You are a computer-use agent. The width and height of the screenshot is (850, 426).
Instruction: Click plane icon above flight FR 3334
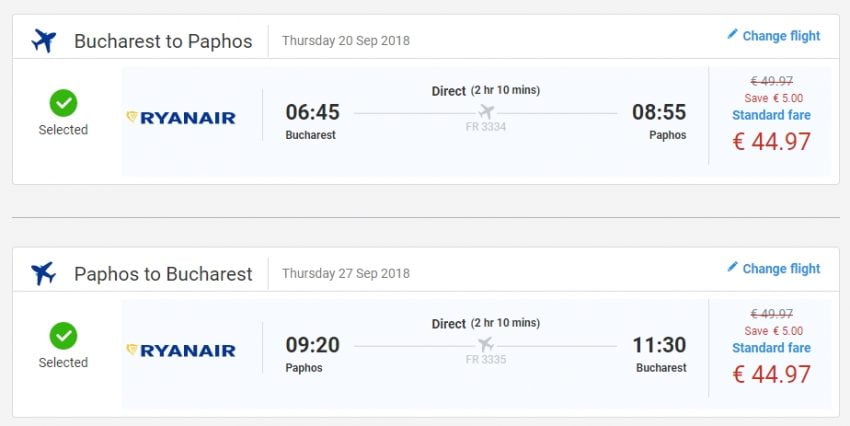(x=486, y=111)
